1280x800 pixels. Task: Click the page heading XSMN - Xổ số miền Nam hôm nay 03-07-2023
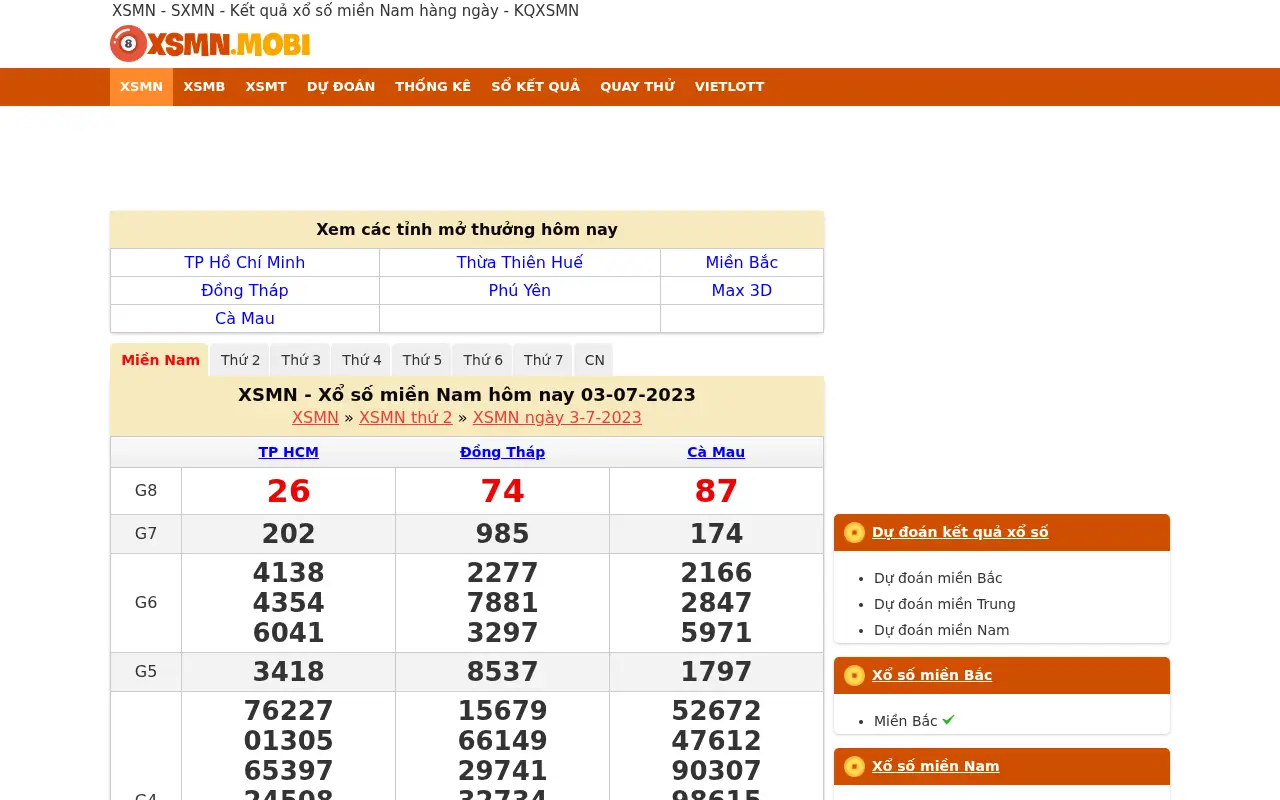467,394
